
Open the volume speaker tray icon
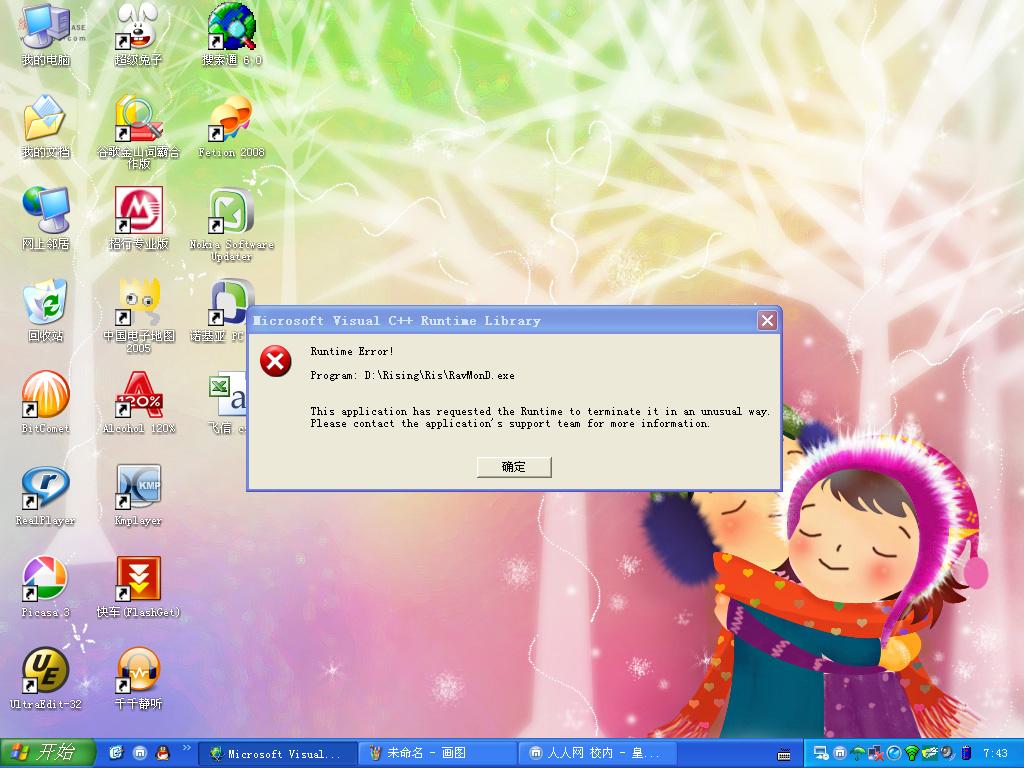(948, 753)
